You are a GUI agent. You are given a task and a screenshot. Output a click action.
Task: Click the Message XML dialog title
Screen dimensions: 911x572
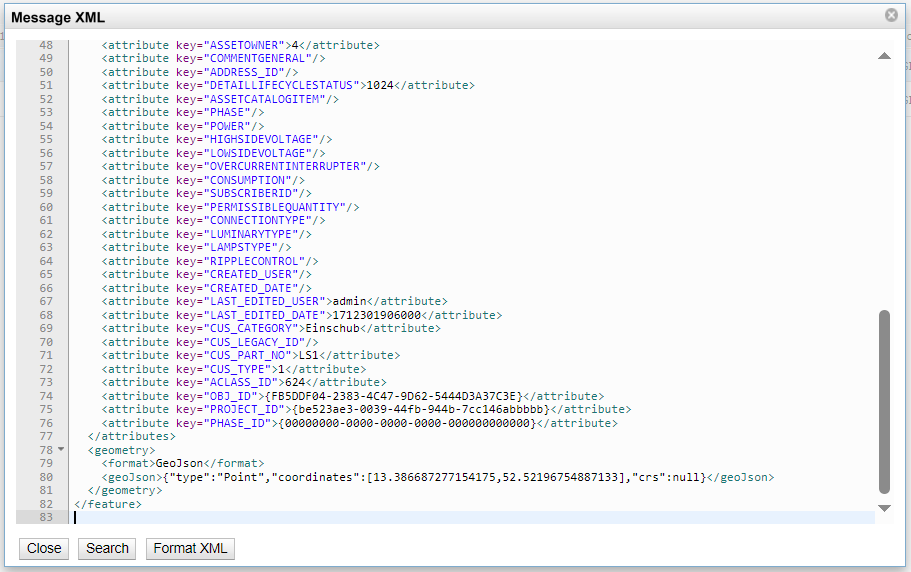[x=58, y=17]
